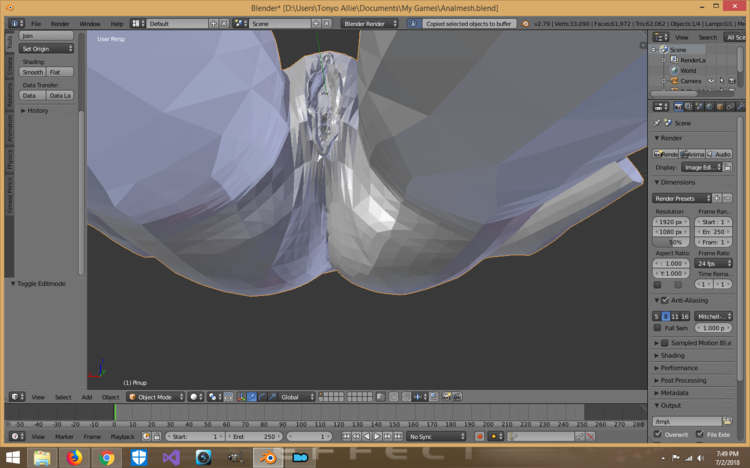750x468 pixels.
Task: Enable the Full Sample checkbox
Action: (658, 328)
